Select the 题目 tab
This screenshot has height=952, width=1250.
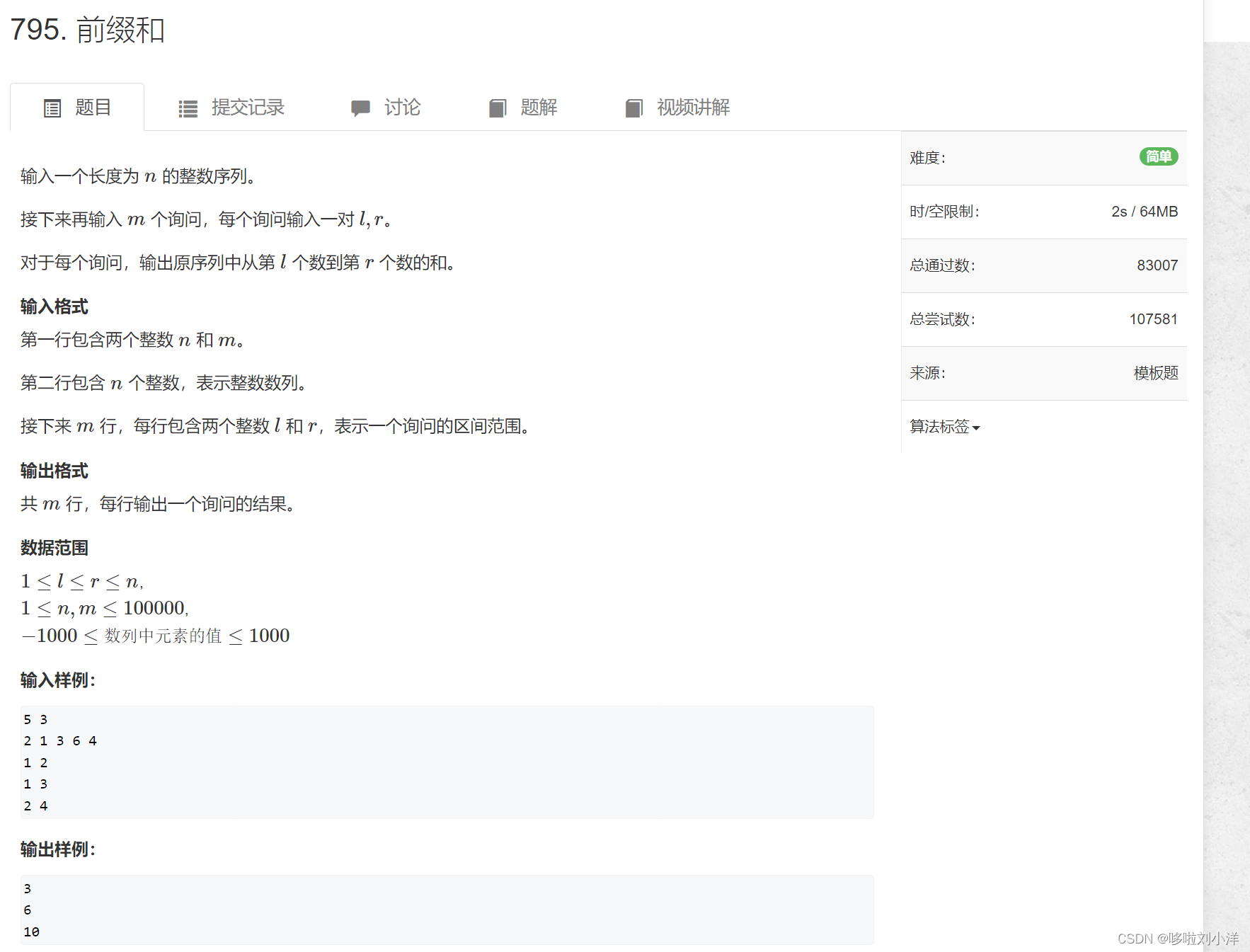click(x=92, y=108)
